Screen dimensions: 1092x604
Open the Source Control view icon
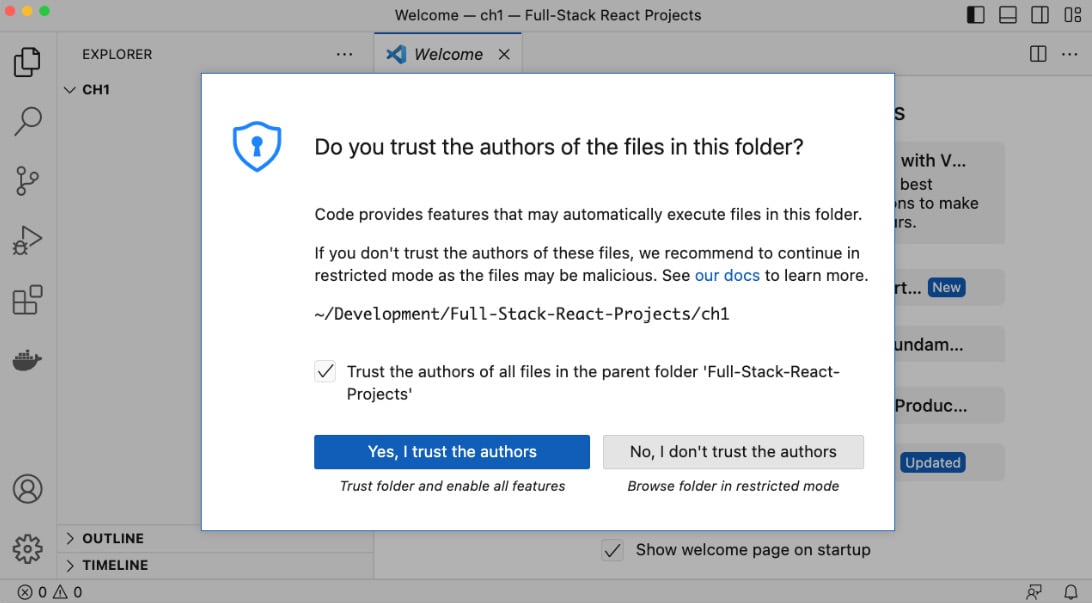[27, 181]
